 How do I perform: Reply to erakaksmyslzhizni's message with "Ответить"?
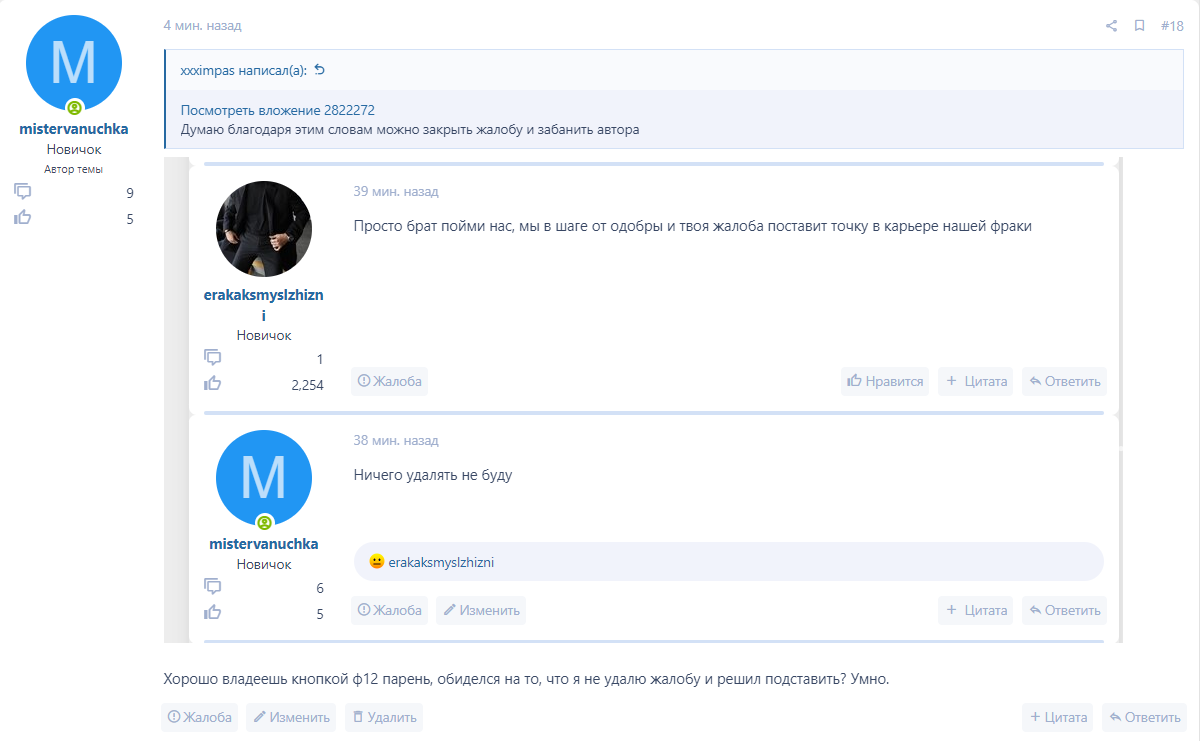pyautogui.click(x=1064, y=381)
